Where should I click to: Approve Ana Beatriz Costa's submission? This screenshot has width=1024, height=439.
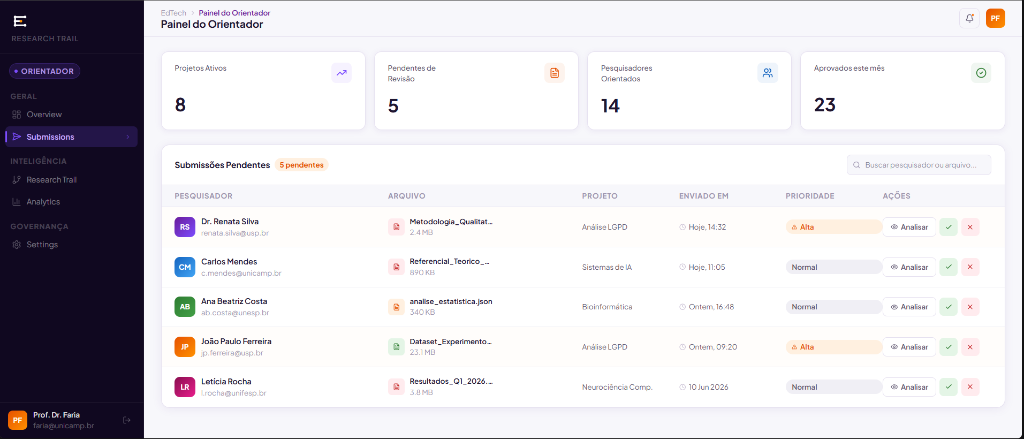948,307
